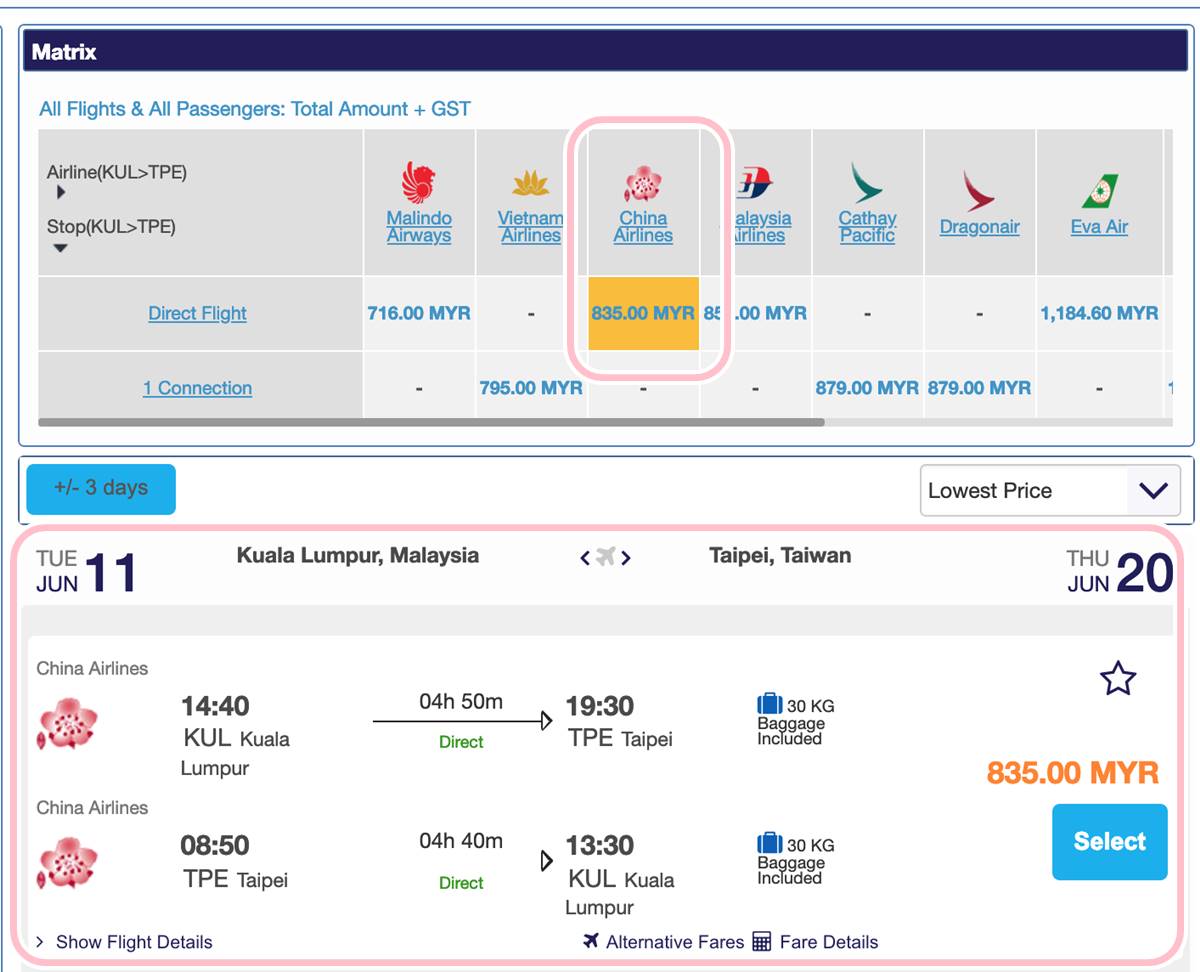
Task: Select the 795.00 MYR Vietnam Airlines fare
Action: point(531,388)
